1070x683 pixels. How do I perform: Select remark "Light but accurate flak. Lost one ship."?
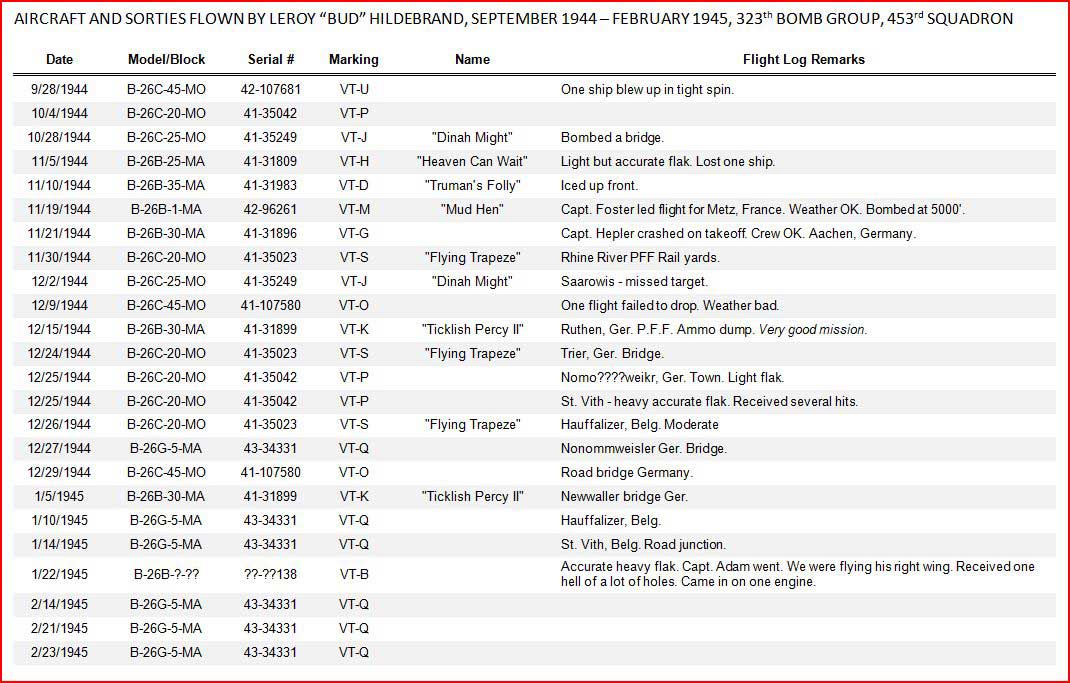click(668, 161)
